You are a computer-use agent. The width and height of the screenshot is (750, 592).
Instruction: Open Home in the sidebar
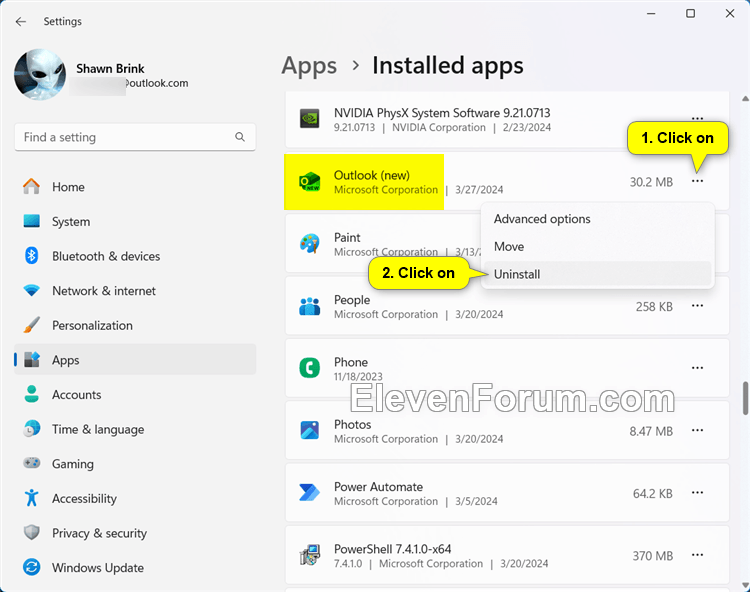[135, 187]
